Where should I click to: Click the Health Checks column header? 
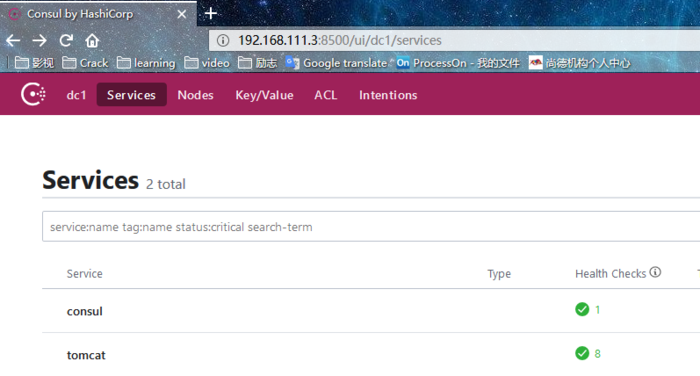[610, 273]
